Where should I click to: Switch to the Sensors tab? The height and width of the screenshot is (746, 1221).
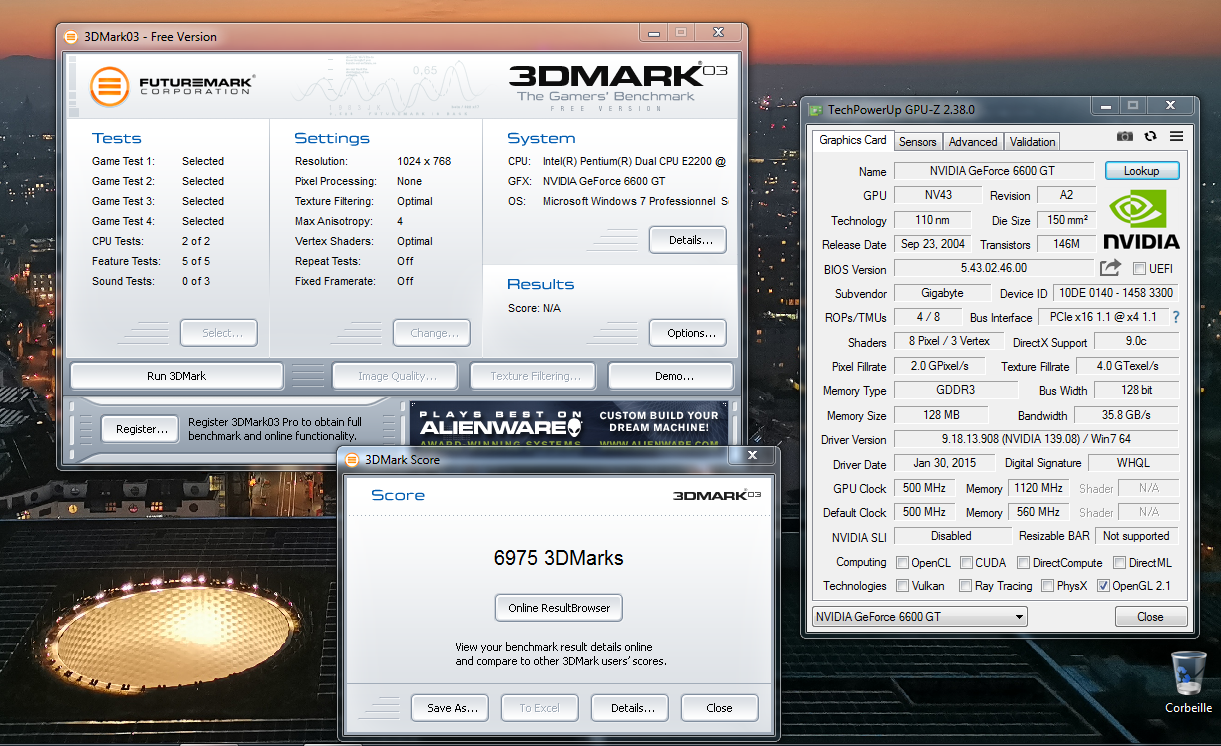917,142
